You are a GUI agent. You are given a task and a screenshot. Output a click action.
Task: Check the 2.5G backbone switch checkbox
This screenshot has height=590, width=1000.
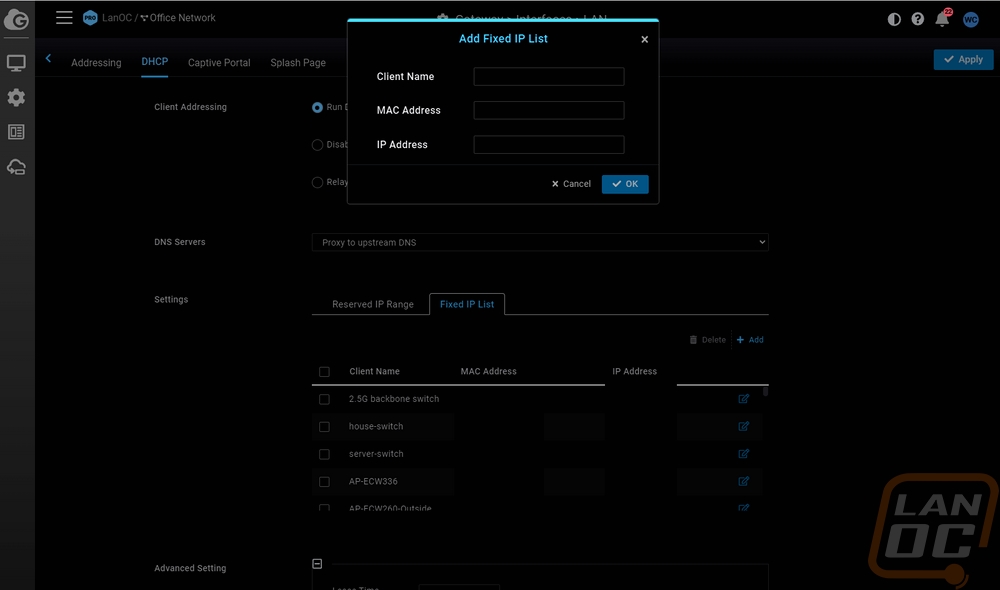tap(324, 399)
